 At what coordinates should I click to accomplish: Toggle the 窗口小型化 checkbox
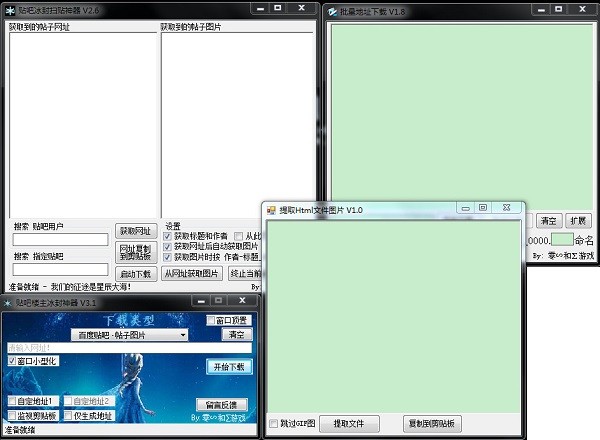[12, 361]
